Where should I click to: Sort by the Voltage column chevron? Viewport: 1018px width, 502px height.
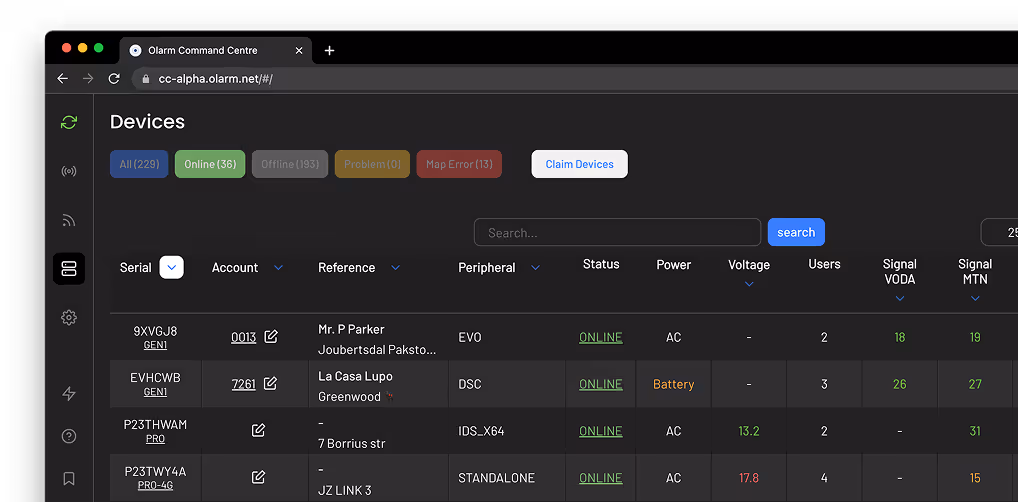pos(749,284)
